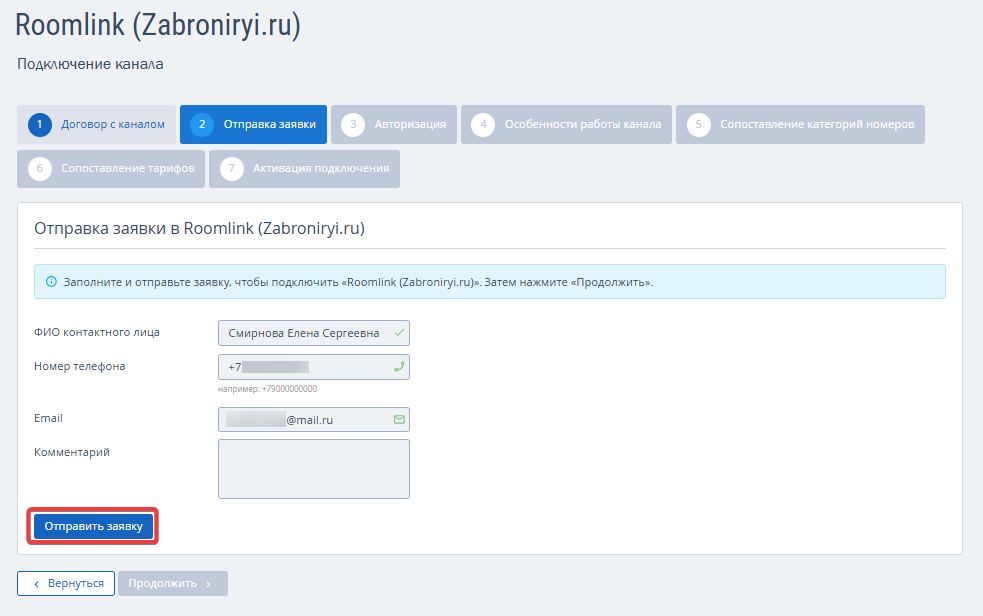The width and height of the screenshot is (983, 616).
Task: Click the «Продолжить» button
Action: [x=172, y=584]
